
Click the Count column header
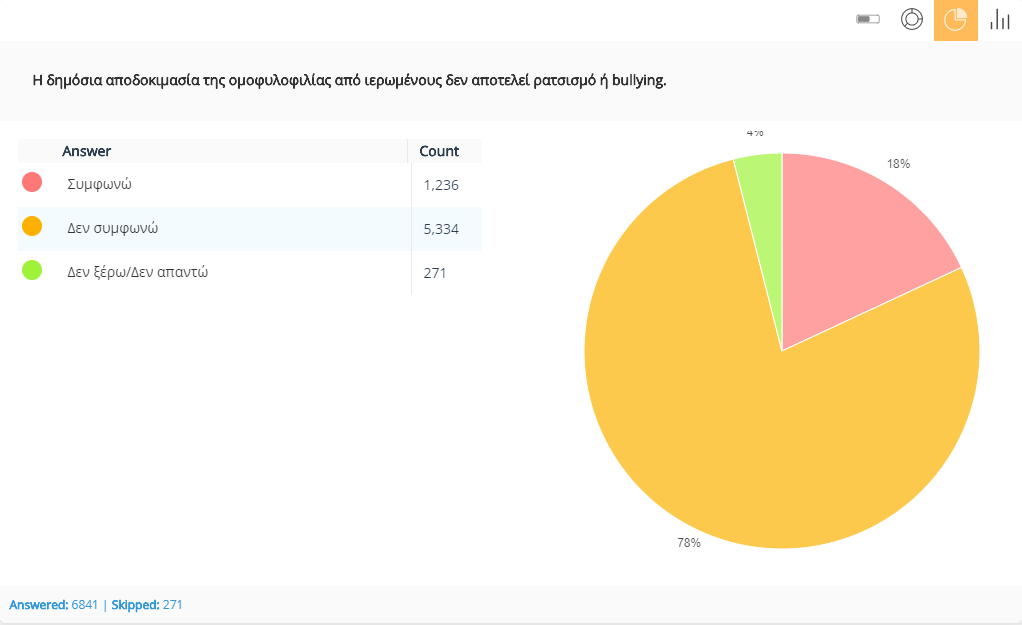[439, 151]
